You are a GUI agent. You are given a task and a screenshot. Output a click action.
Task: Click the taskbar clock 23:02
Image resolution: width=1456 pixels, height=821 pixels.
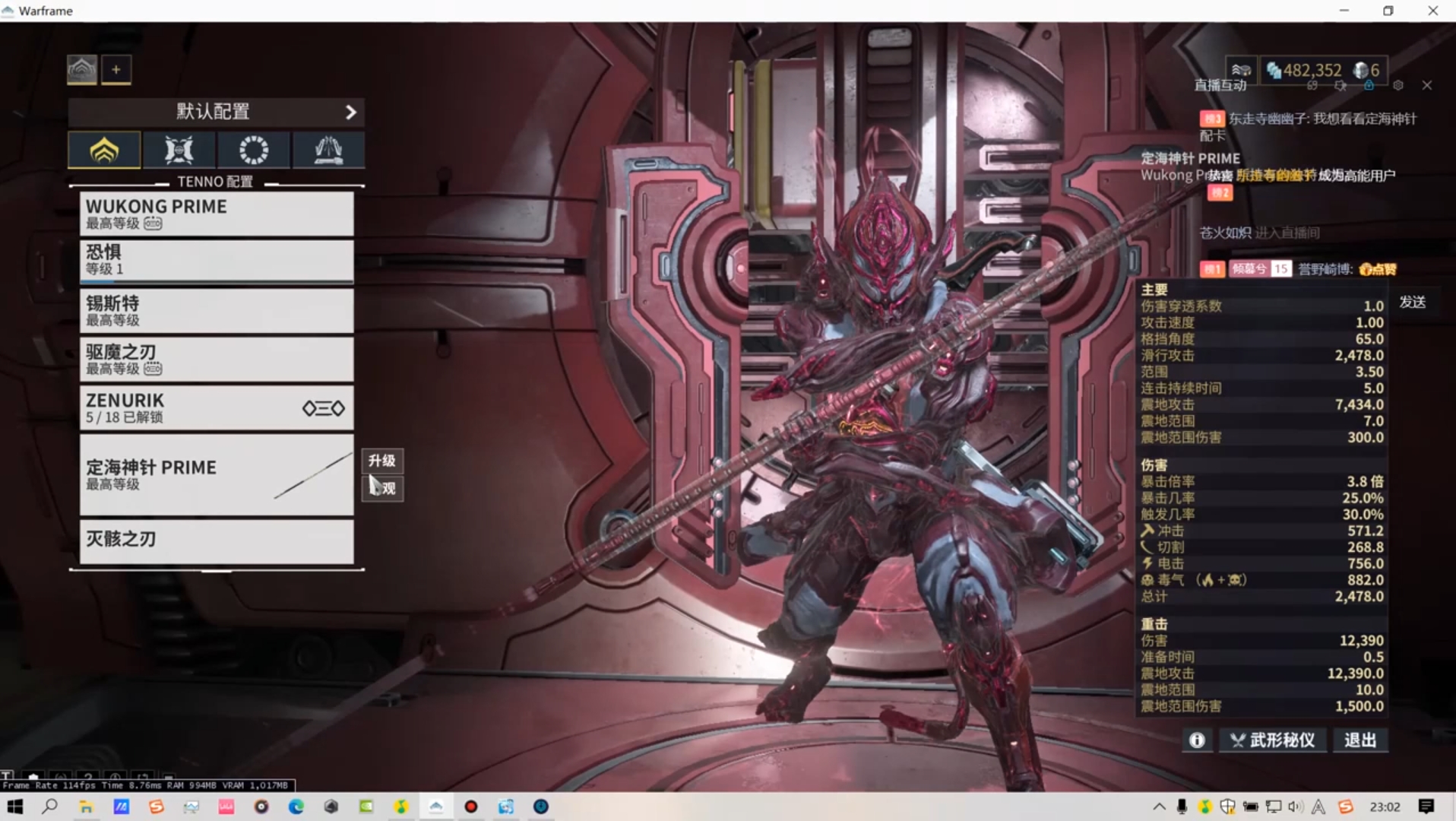tap(1385, 807)
